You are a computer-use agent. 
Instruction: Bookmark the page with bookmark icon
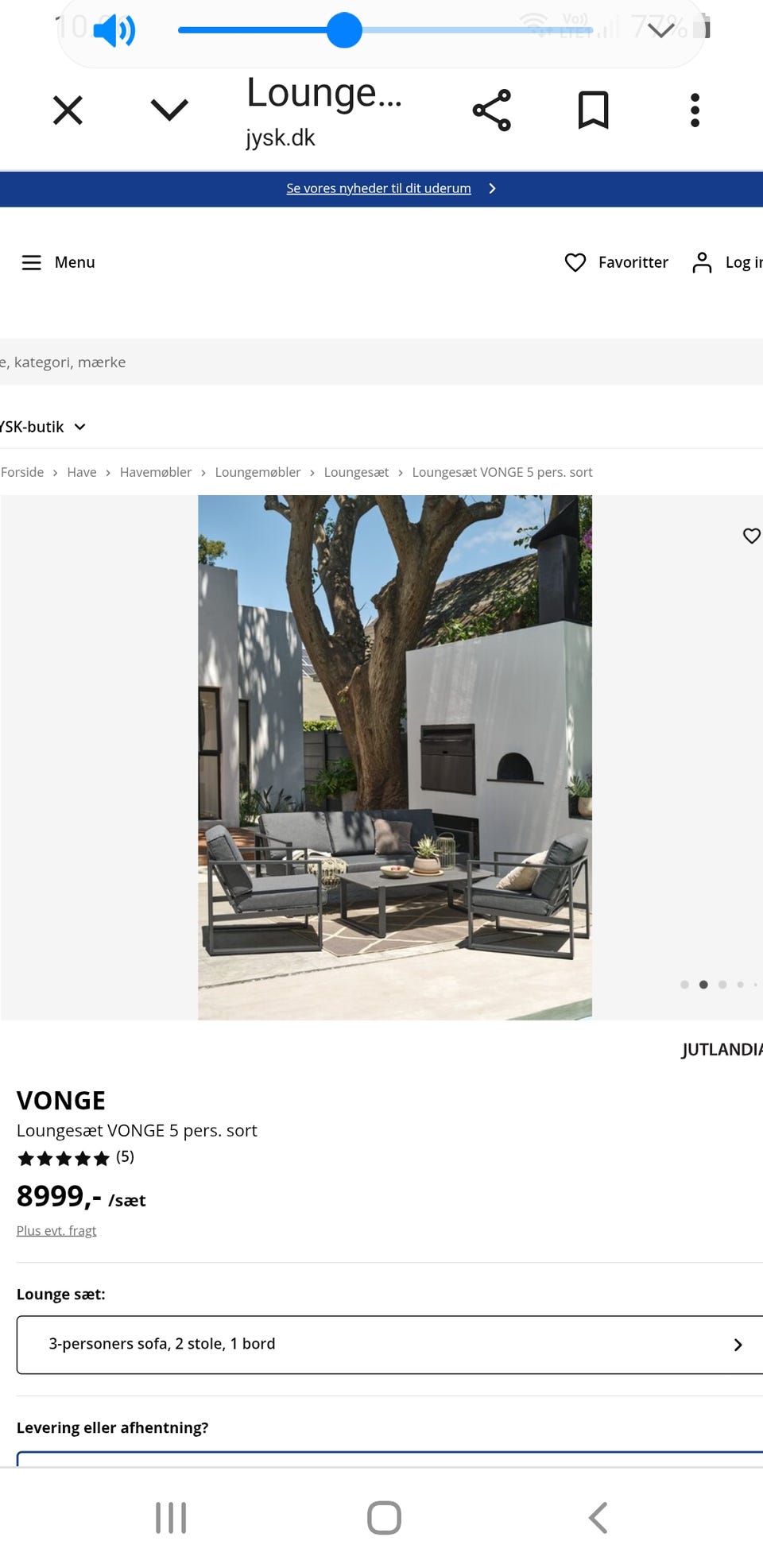[593, 110]
